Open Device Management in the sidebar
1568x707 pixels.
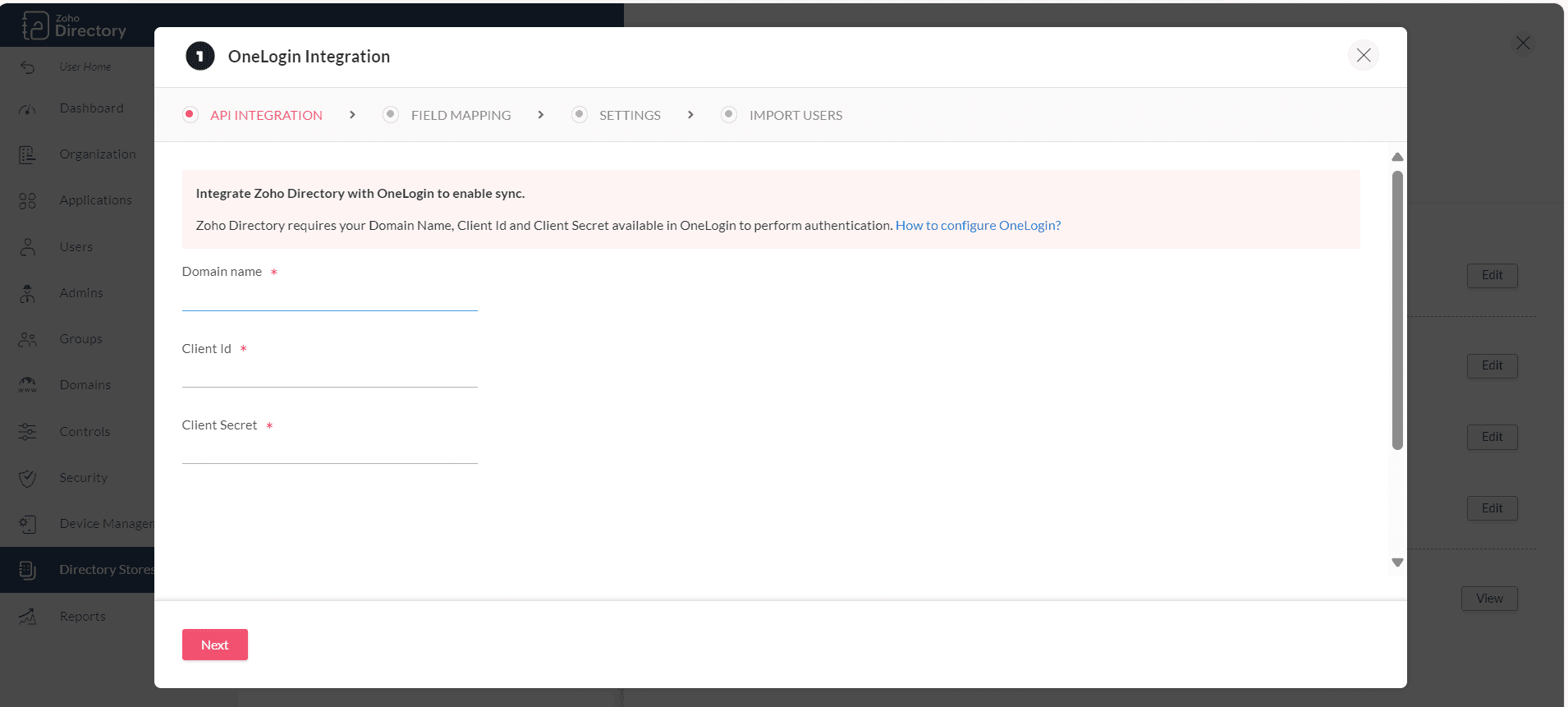(x=107, y=524)
